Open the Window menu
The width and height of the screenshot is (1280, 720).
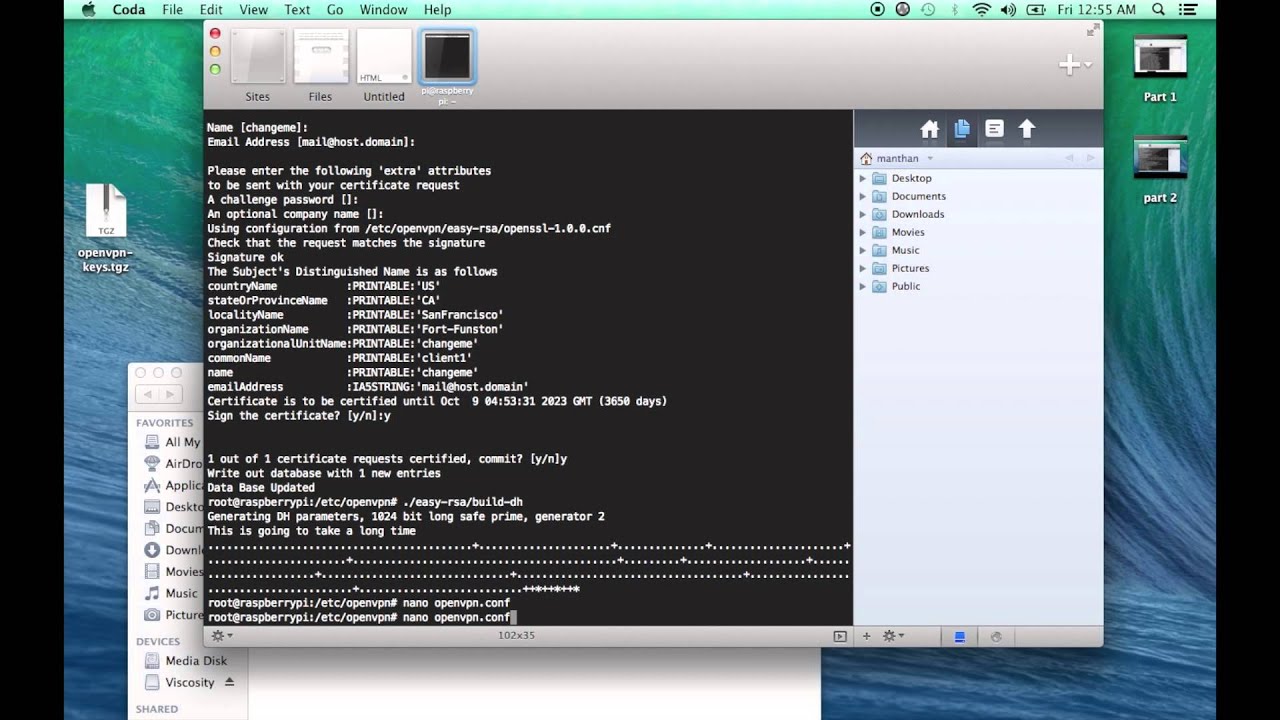(383, 10)
